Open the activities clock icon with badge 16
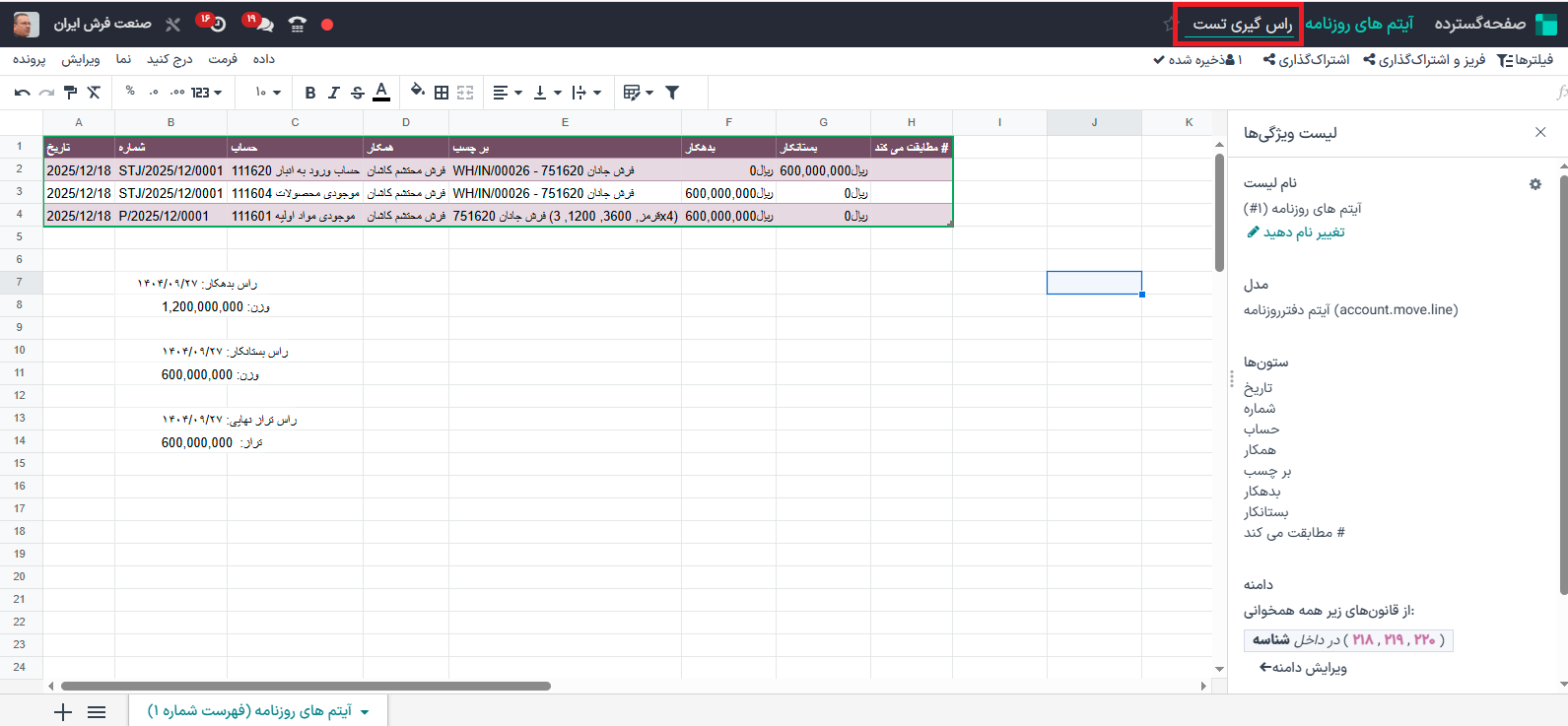1568x726 pixels. [216, 24]
